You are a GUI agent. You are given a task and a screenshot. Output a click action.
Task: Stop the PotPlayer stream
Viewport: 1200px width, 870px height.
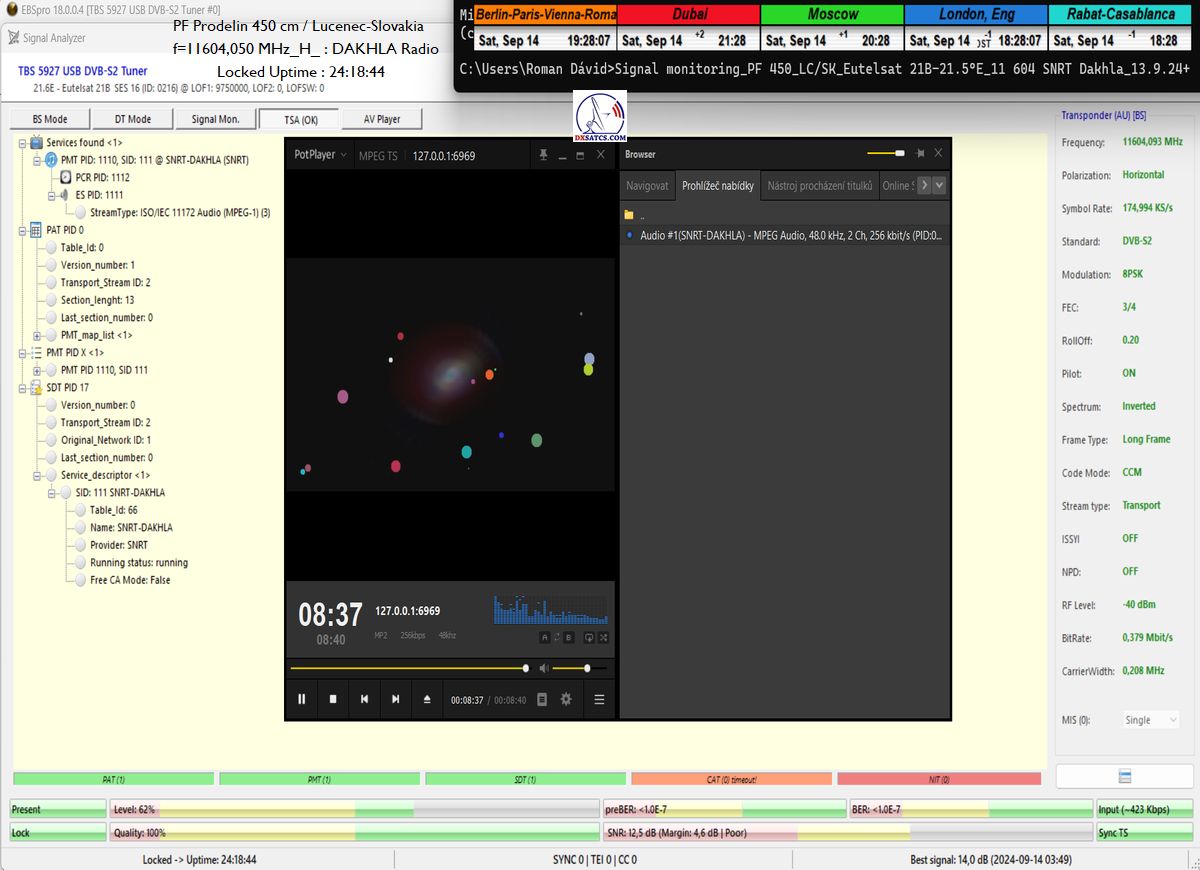tap(333, 699)
